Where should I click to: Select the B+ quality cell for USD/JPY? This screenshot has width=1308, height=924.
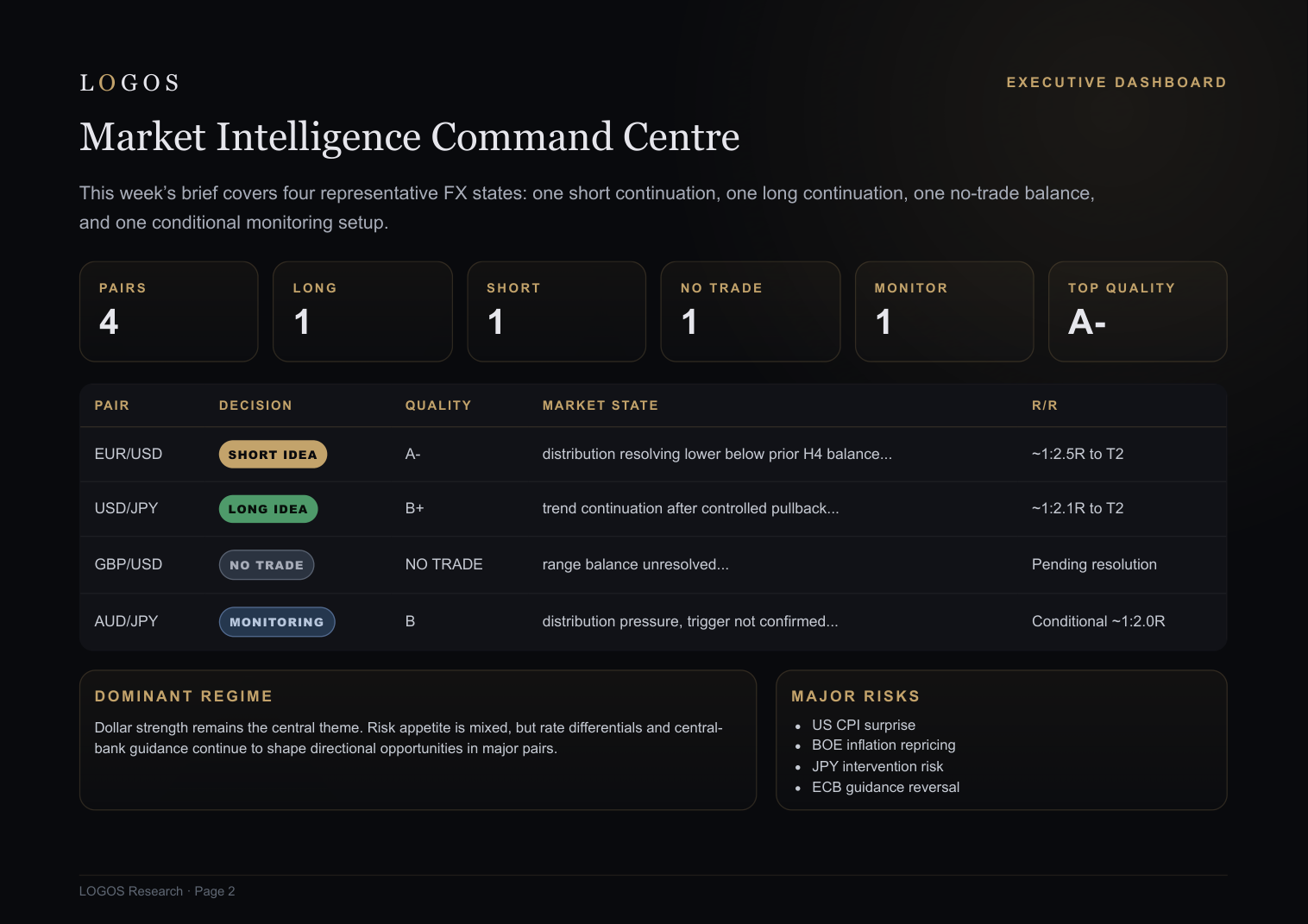[415, 508]
